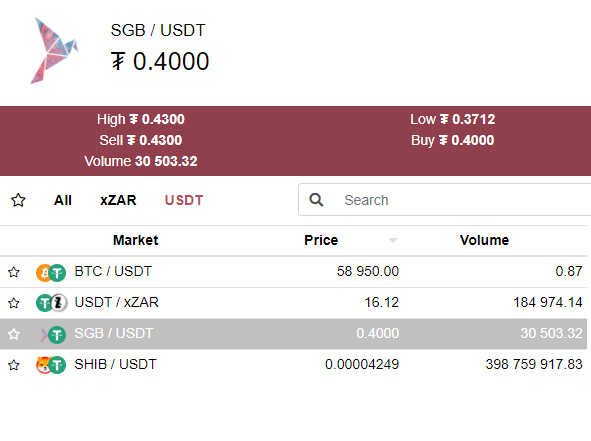Click the search magnifier icon

pos(316,200)
